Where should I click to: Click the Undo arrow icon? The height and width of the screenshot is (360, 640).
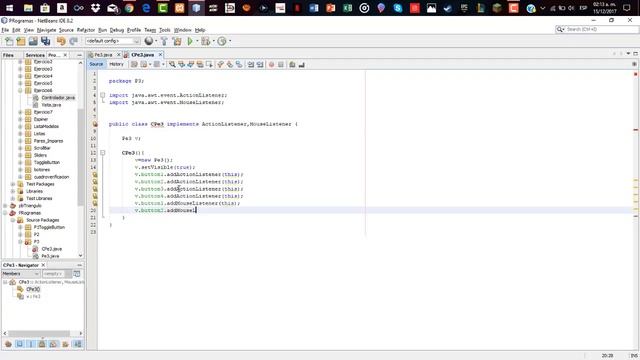61,41
